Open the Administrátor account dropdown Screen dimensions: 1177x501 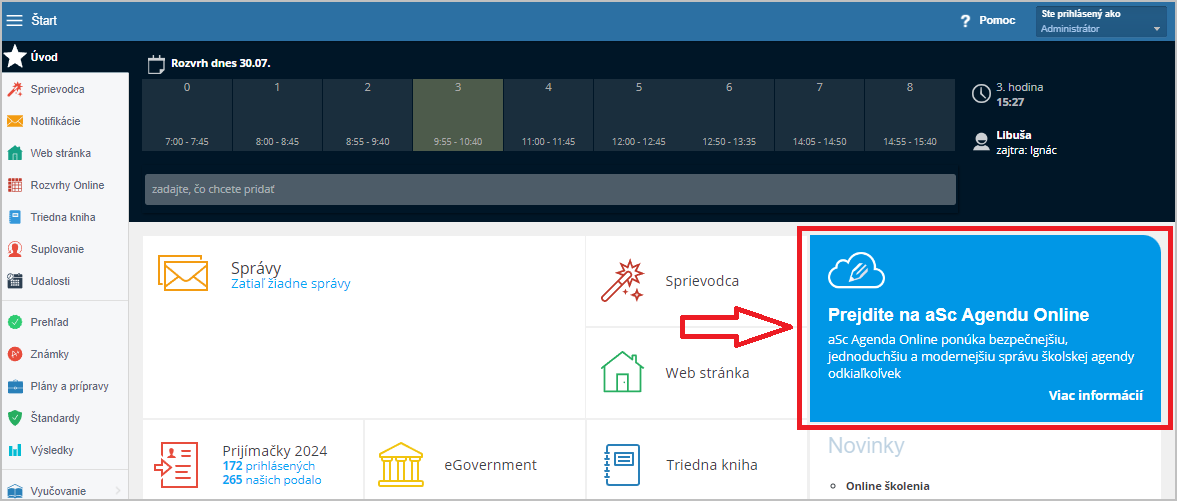coord(1100,21)
